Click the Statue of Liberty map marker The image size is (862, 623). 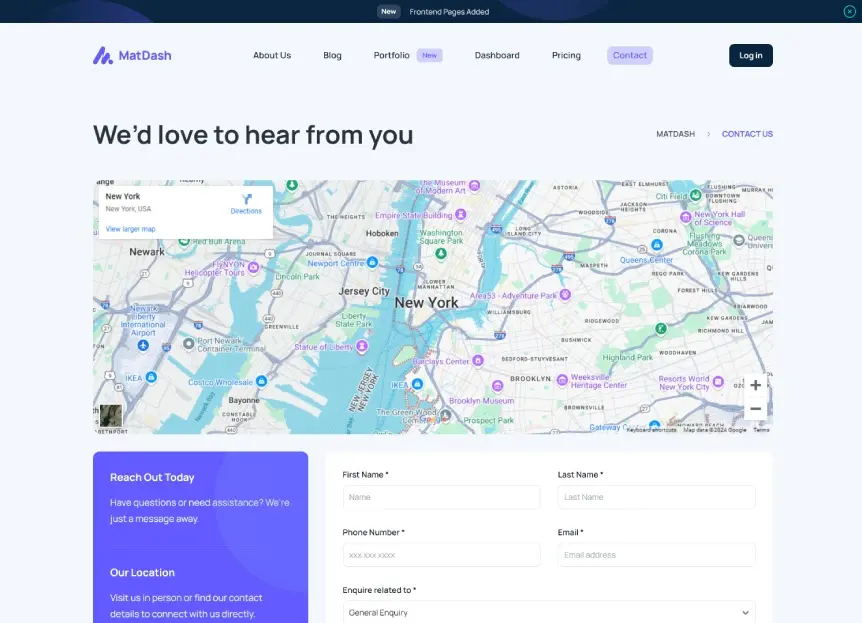(x=362, y=346)
